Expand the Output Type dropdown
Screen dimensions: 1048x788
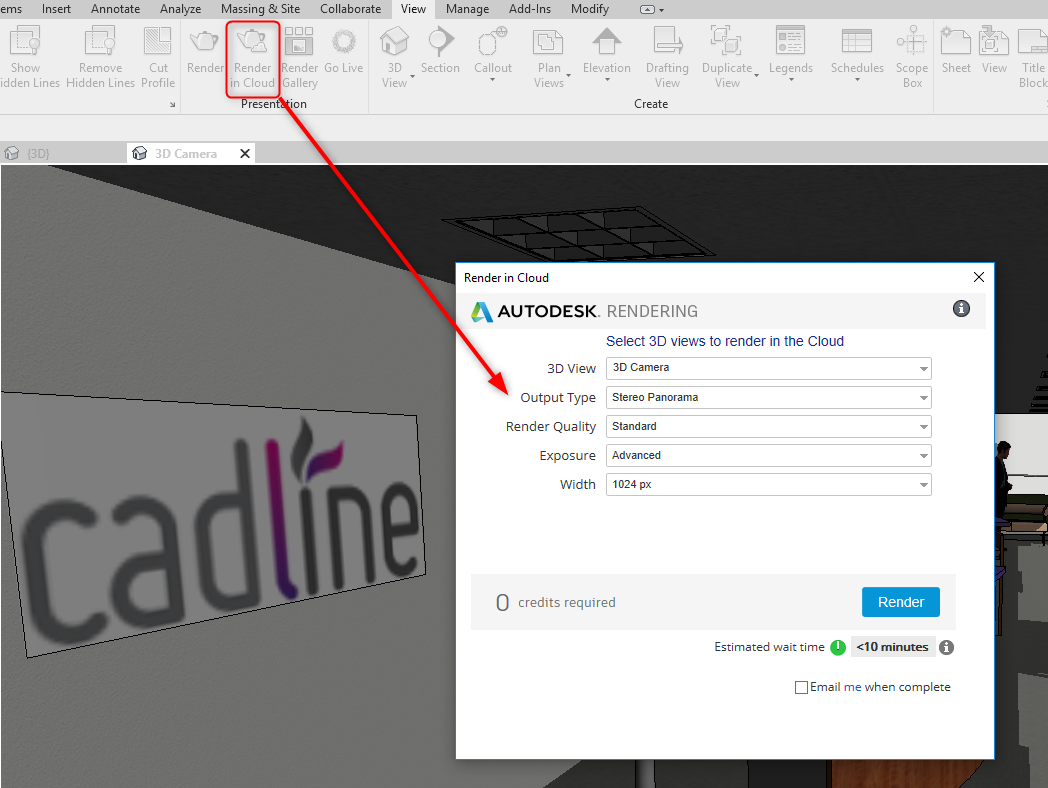pyautogui.click(x=769, y=398)
